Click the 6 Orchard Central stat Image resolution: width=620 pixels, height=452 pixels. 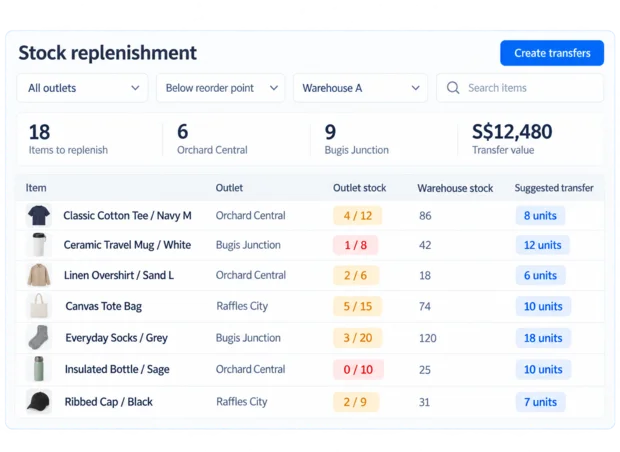pyautogui.click(x=212, y=139)
